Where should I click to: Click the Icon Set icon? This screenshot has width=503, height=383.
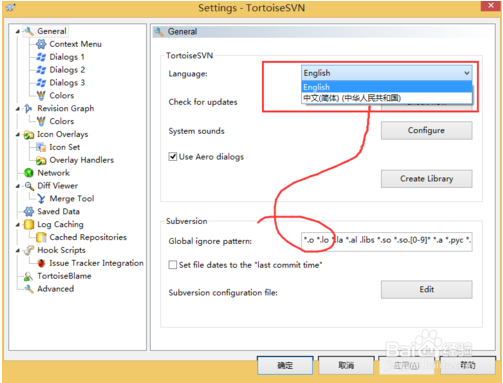click(x=41, y=147)
